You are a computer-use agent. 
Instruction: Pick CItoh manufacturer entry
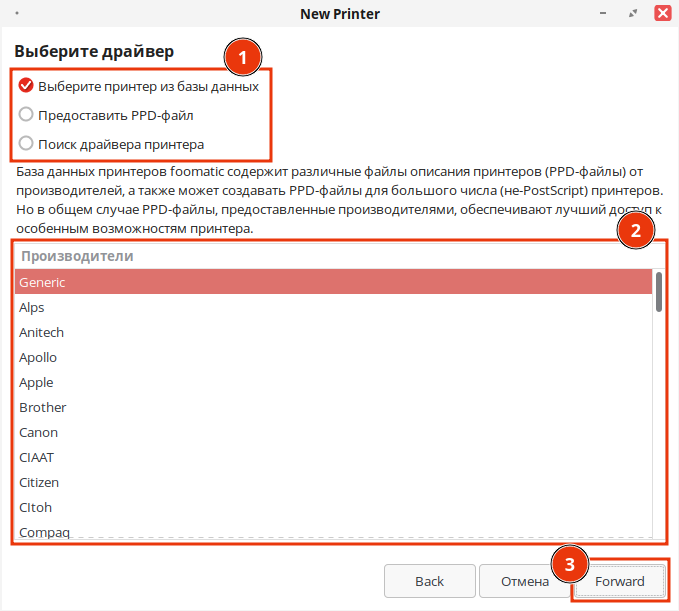tap(37, 507)
